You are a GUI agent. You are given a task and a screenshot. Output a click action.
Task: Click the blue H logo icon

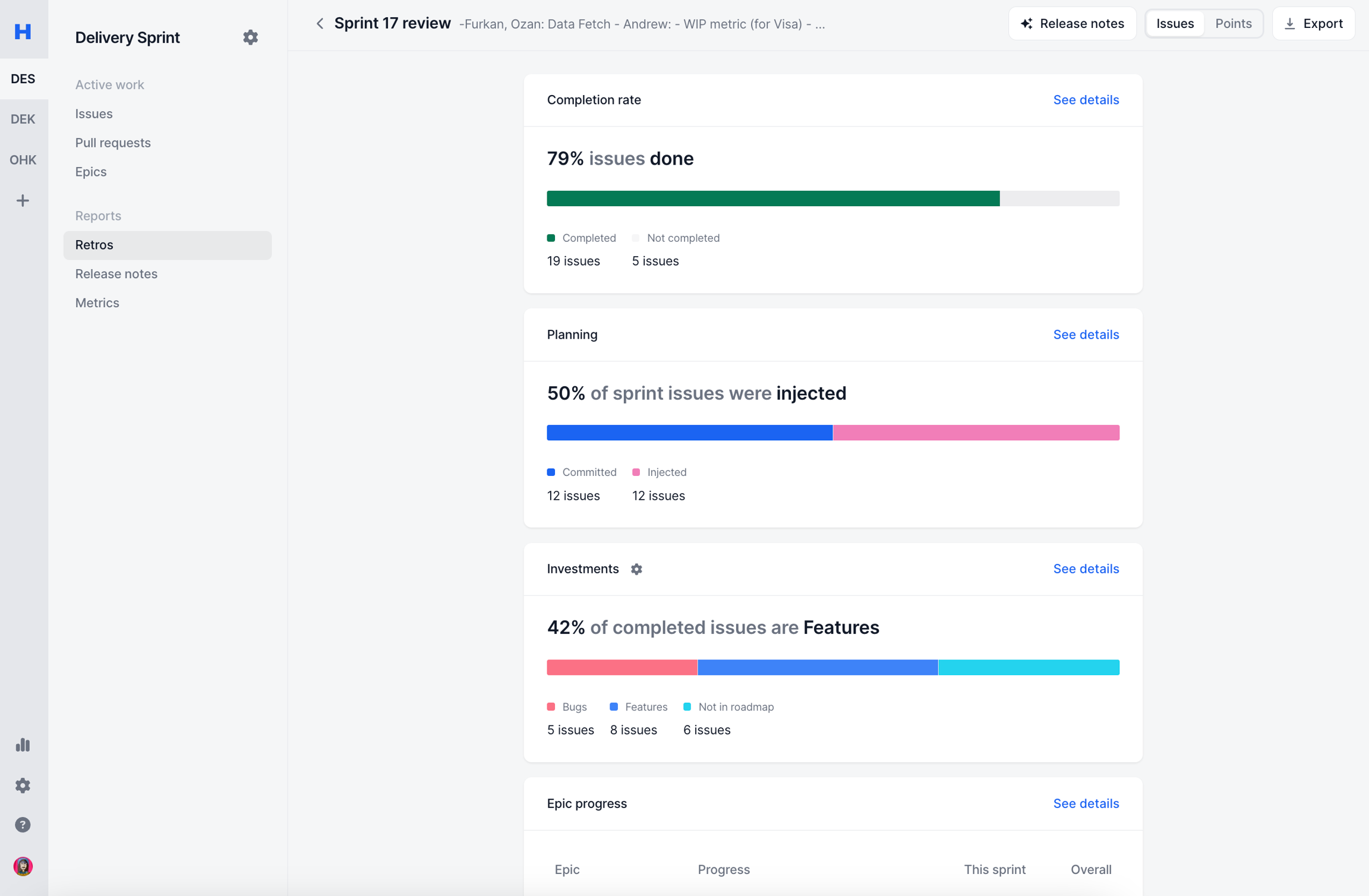coord(23,31)
